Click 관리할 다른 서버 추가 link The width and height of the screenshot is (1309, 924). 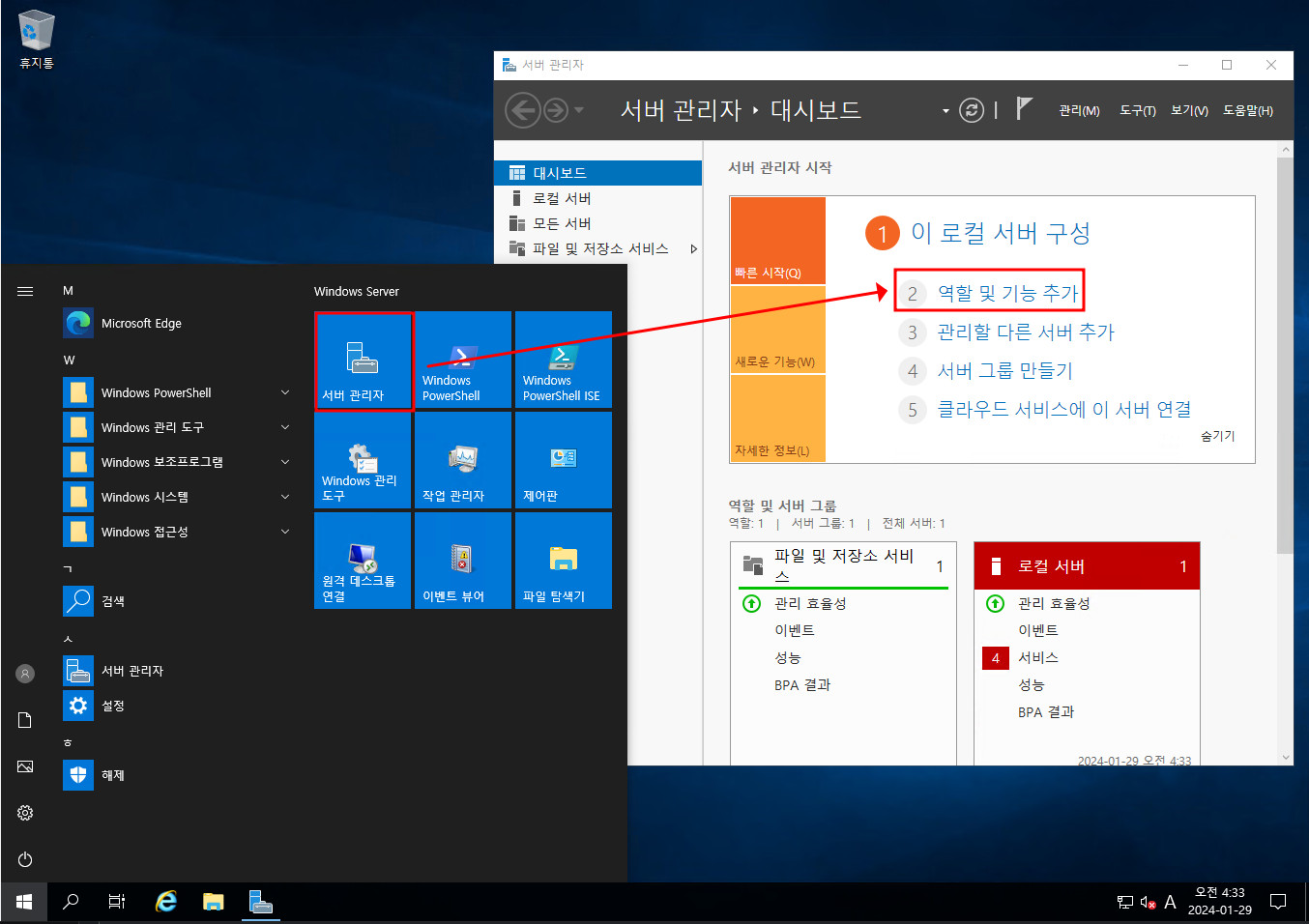1026,332
